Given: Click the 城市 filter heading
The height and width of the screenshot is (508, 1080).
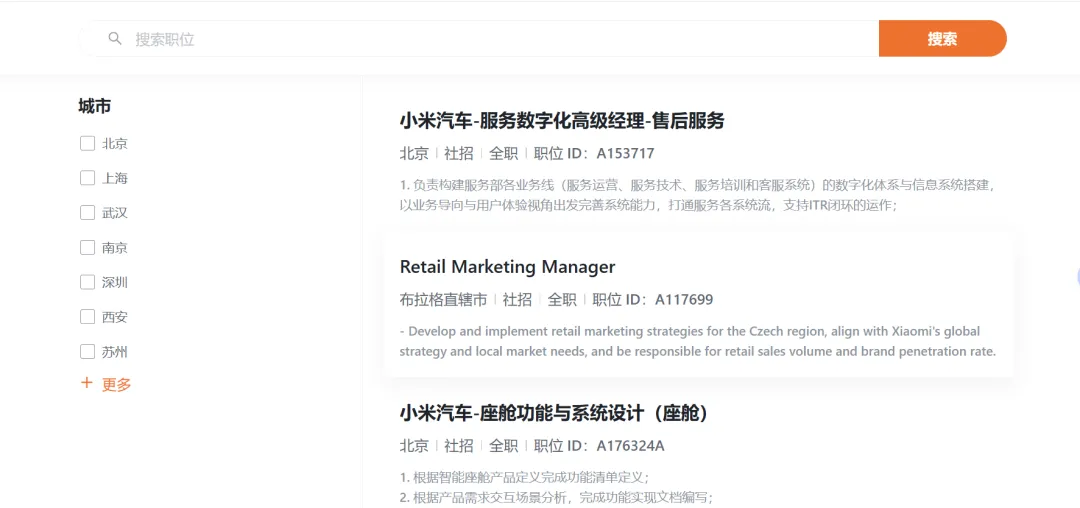Looking at the screenshot, I should pyautogui.click(x=95, y=106).
